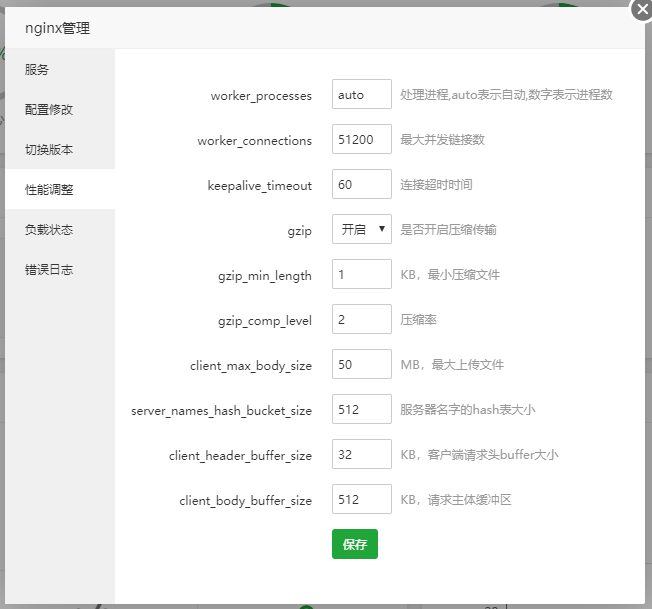Open the 配置修改 tab
The image size is (652, 609).
tap(60, 109)
